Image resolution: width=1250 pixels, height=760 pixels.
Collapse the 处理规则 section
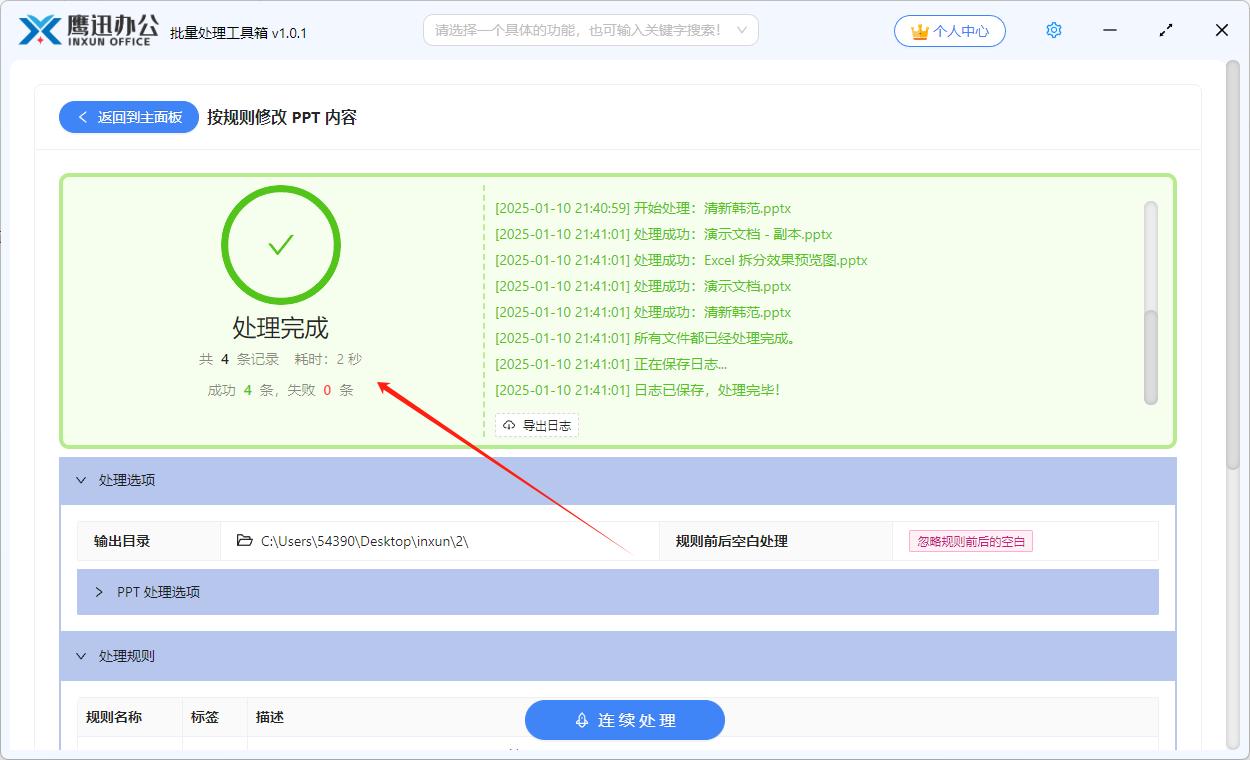tap(82, 656)
